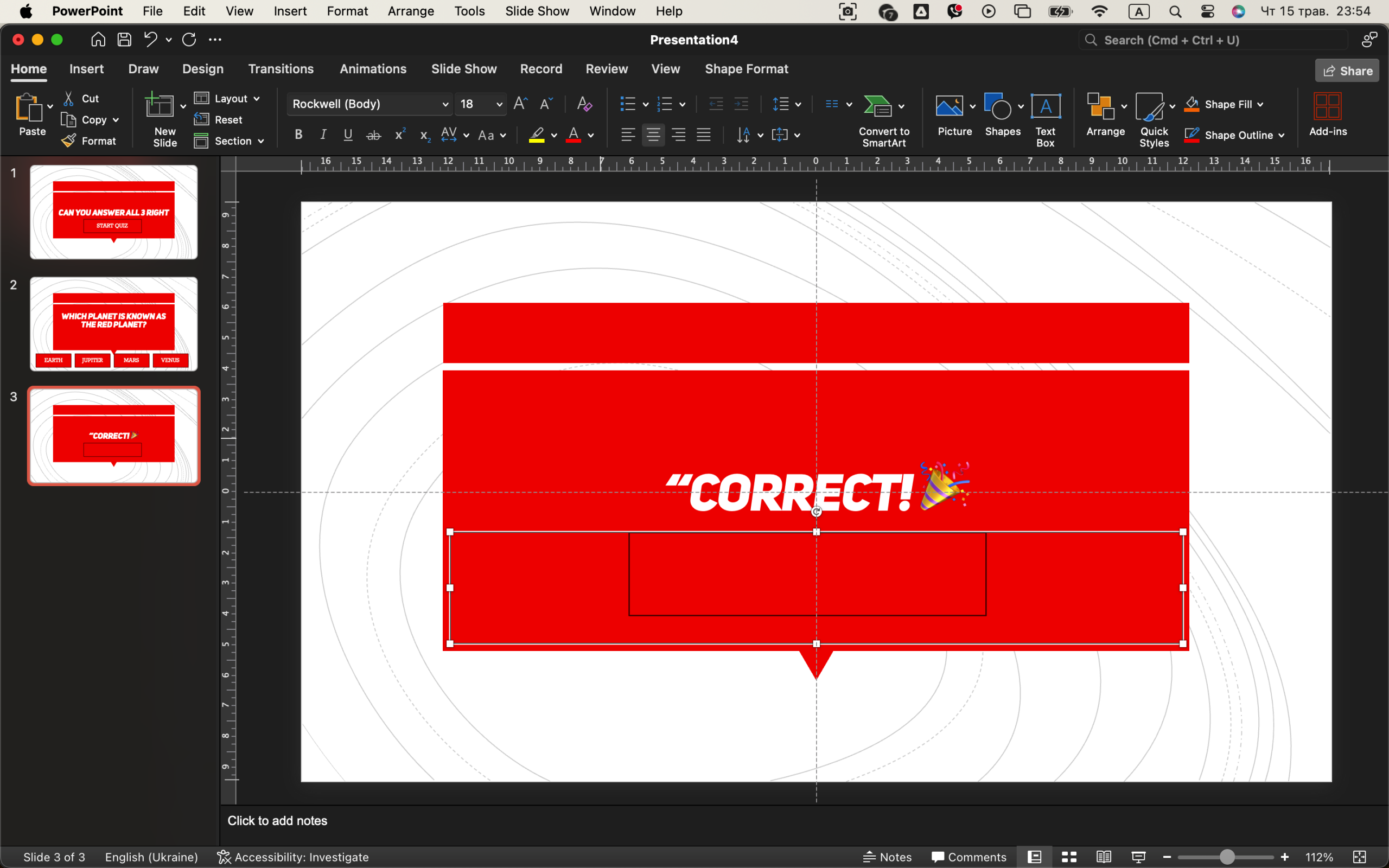Reset the slide layout
The image size is (1389, 868).
pos(219,119)
